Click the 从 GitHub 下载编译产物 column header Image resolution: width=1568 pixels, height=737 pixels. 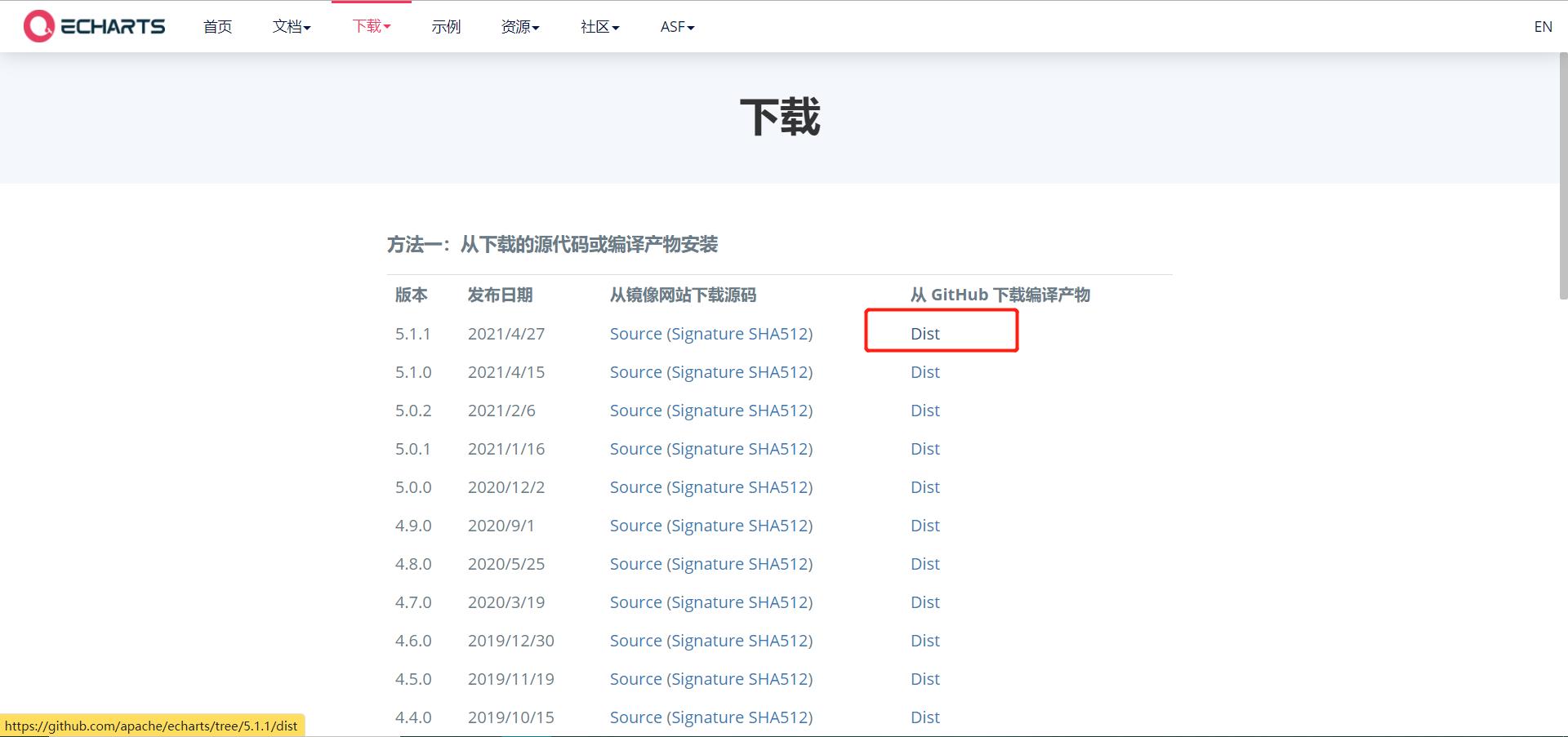coord(1000,295)
